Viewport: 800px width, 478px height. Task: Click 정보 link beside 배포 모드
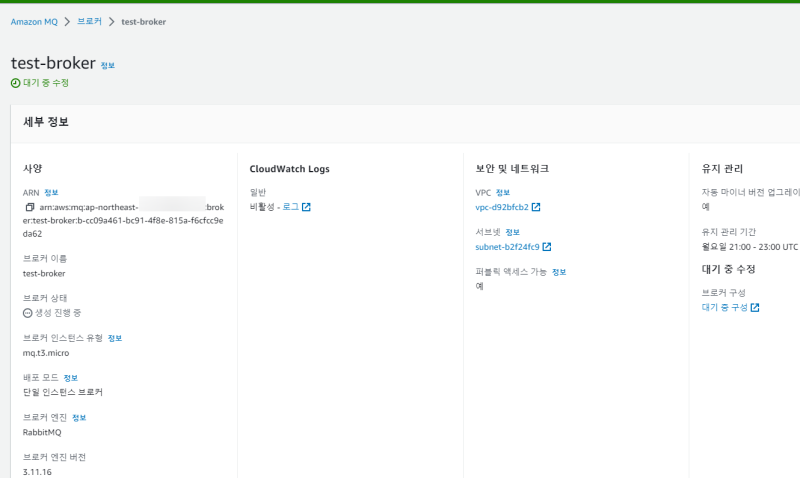(x=70, y=378)
